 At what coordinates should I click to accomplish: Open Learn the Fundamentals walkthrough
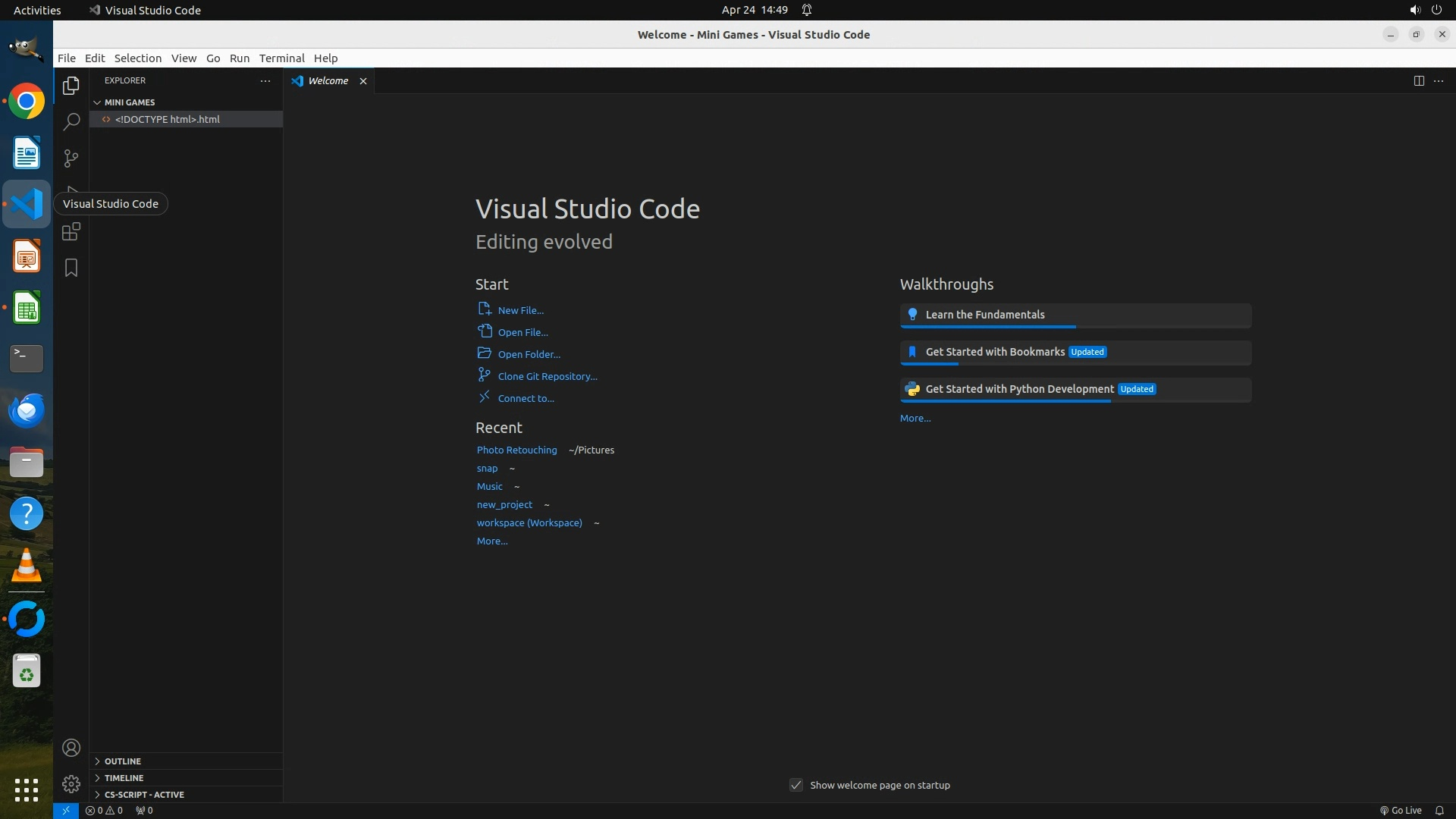click(984, 315)
